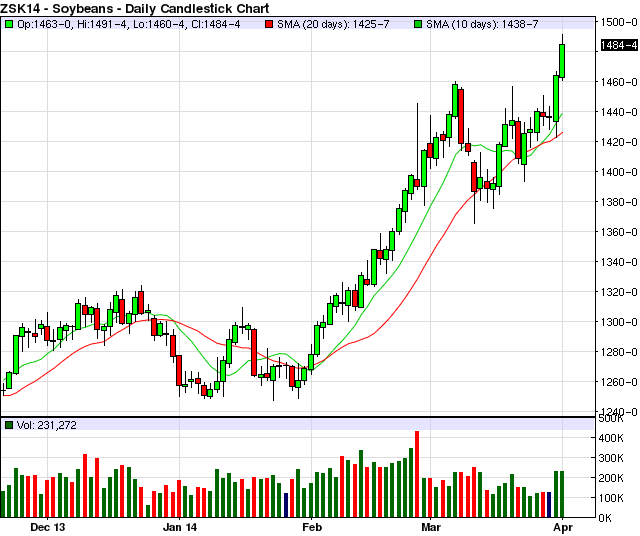This screenshot has height=536, width=640.
Task: Click the 300K volume axis label
Action: tap(611, 458)
